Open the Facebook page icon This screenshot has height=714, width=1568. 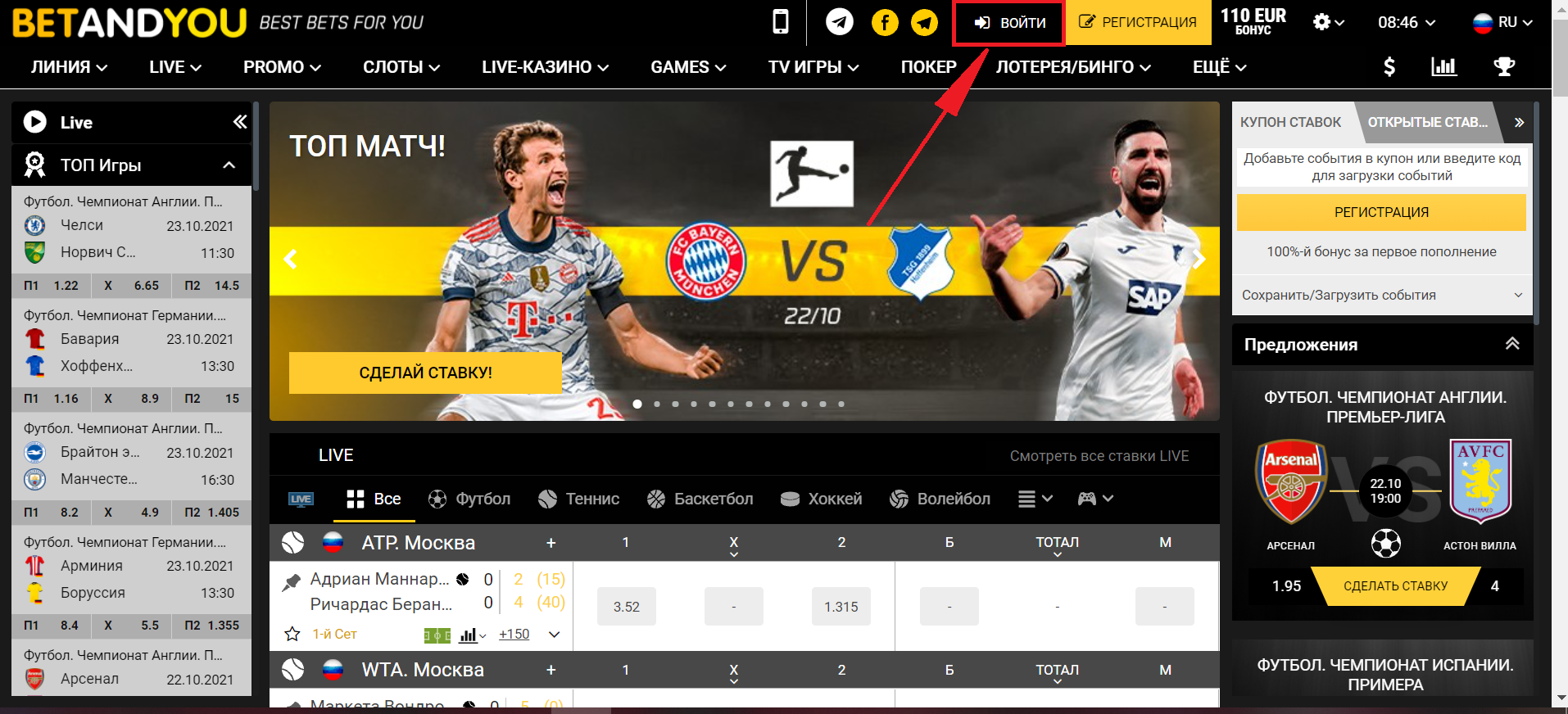click(885, 22)
